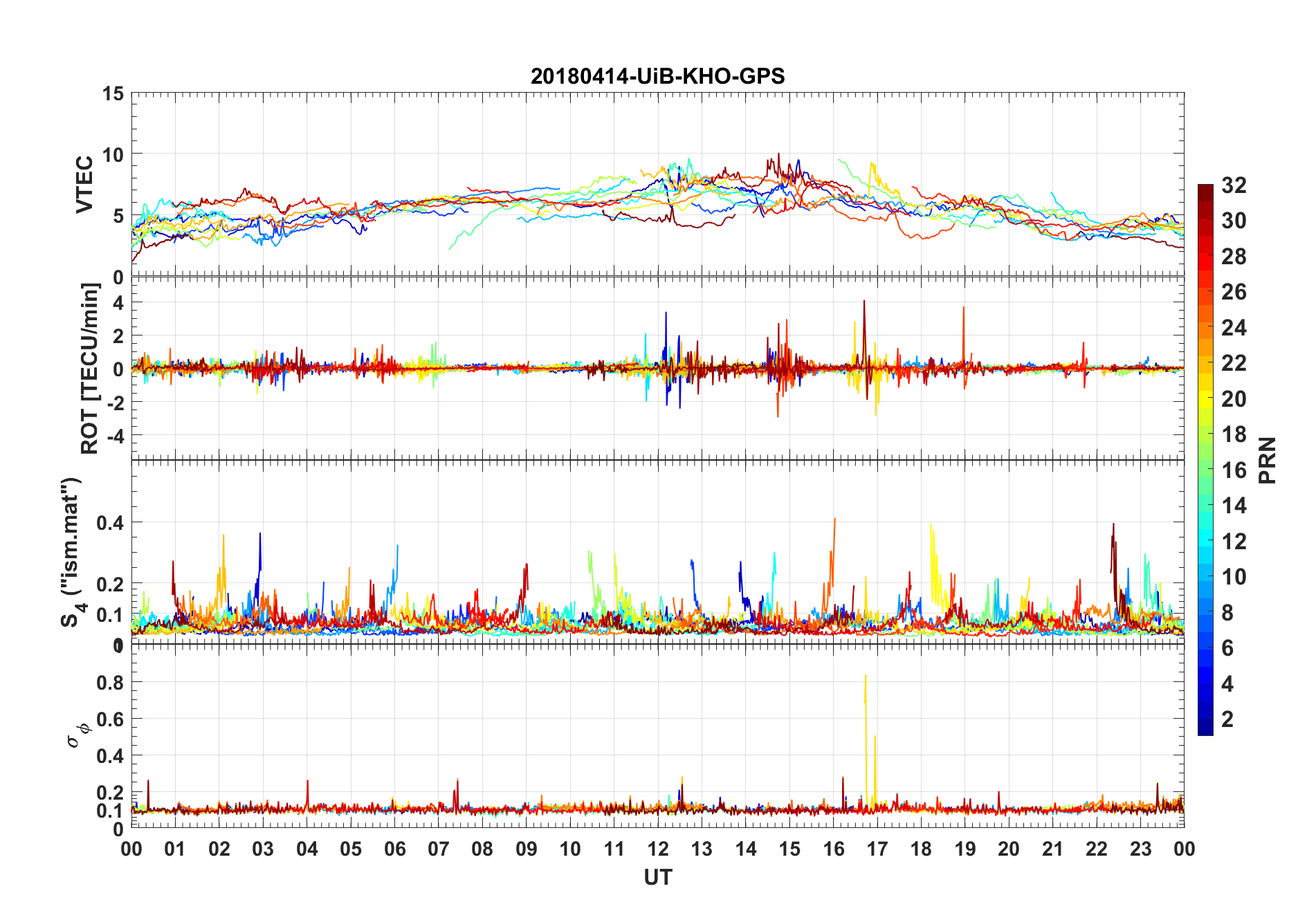Click the "15" tick on the VTEC axis
1316x920 pixels.
113,93
